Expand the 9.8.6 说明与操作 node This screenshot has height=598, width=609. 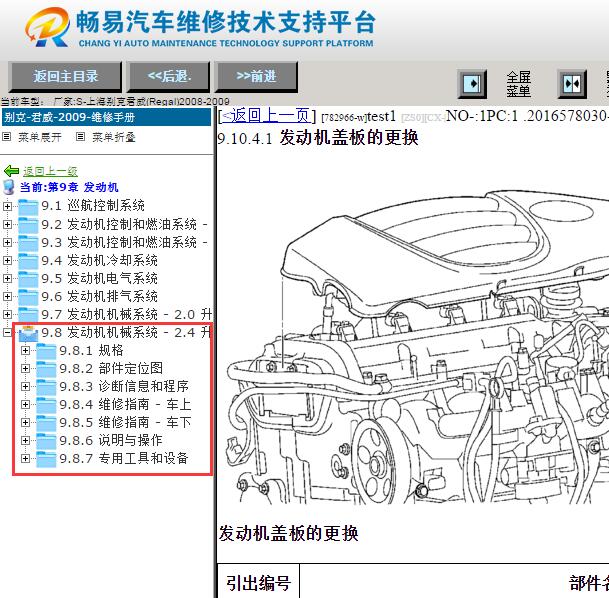click(x=25, y=440)
